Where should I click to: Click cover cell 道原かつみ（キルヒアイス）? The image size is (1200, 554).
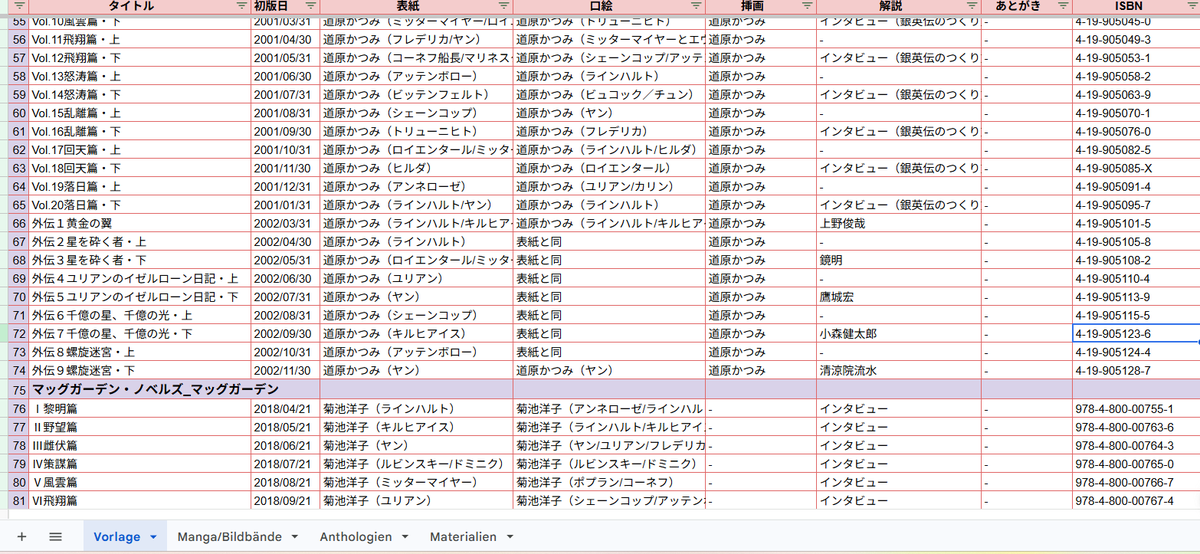point(416,334)
